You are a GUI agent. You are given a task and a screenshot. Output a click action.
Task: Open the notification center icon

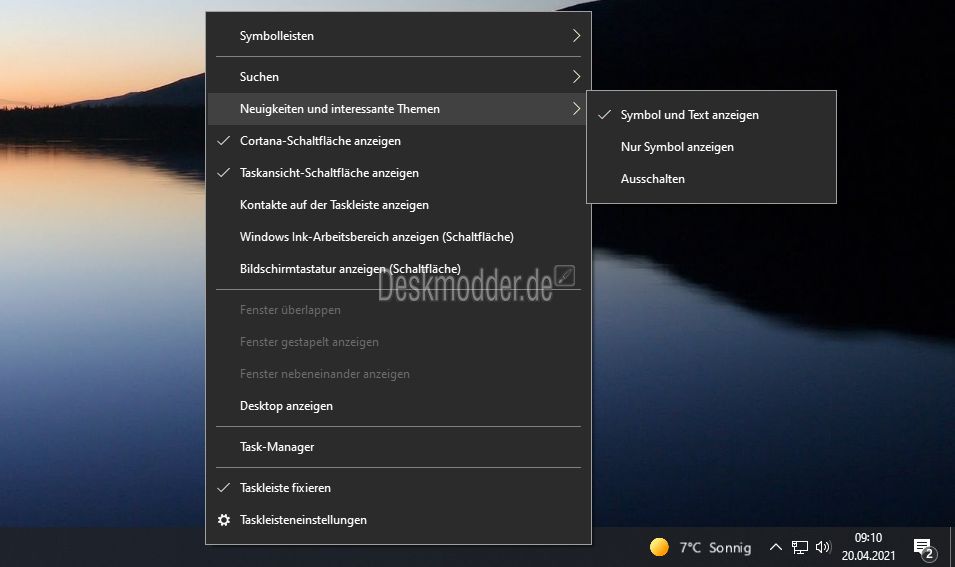tap(925, 548)
